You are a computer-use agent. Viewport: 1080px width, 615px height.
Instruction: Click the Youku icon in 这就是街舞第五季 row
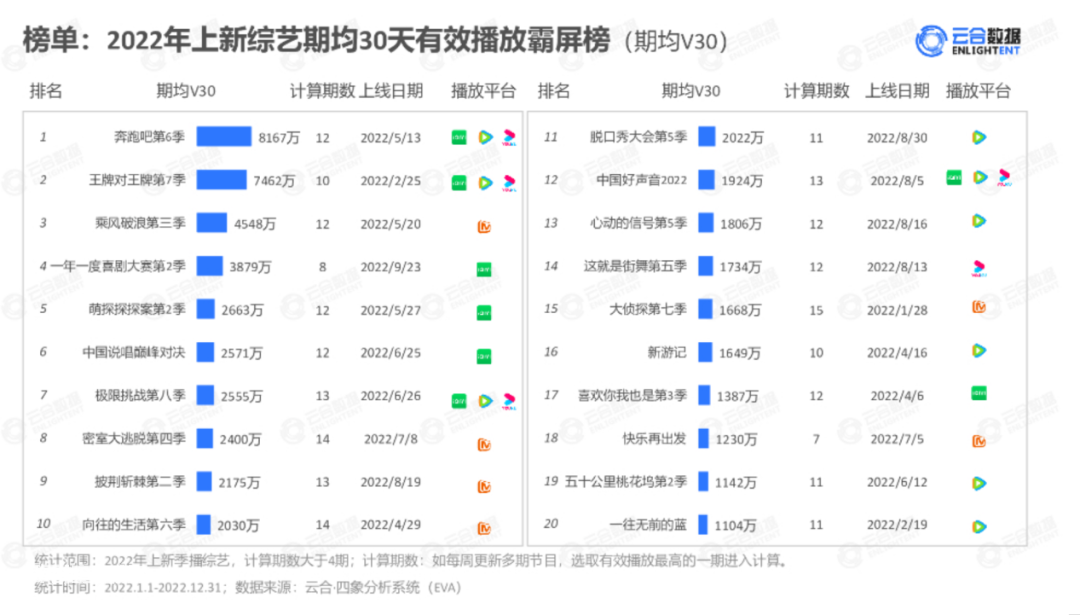click(x=979, y=268)
